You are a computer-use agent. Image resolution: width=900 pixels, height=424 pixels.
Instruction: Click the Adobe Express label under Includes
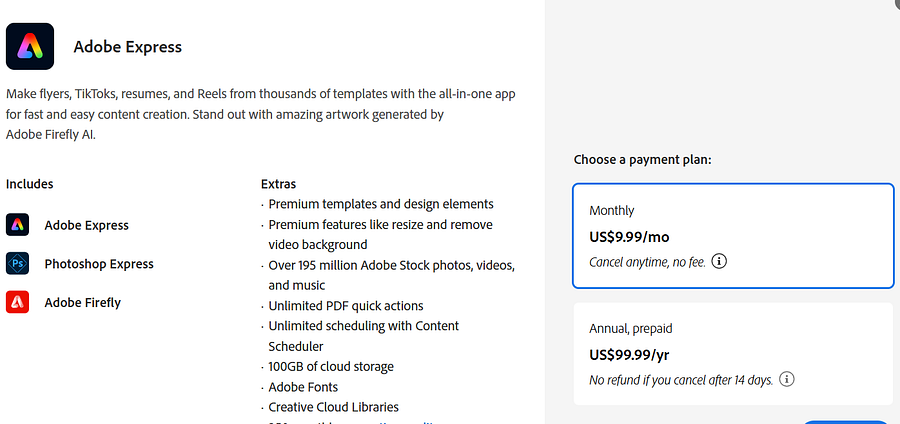[x=87, y=225]
